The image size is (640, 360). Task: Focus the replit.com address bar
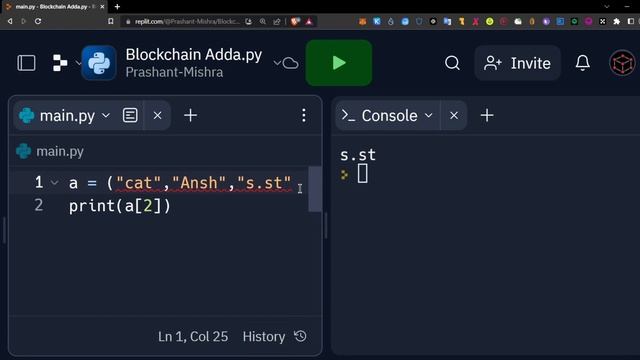pos(187,22)
